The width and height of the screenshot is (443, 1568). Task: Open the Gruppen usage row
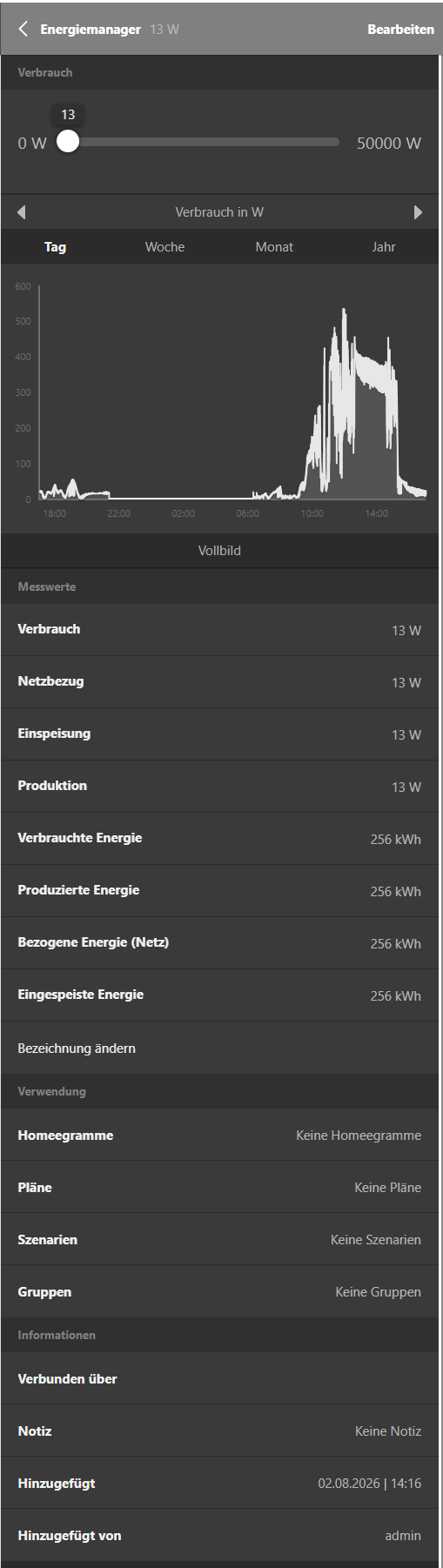pyautogui.click(x=219, y=1291)
